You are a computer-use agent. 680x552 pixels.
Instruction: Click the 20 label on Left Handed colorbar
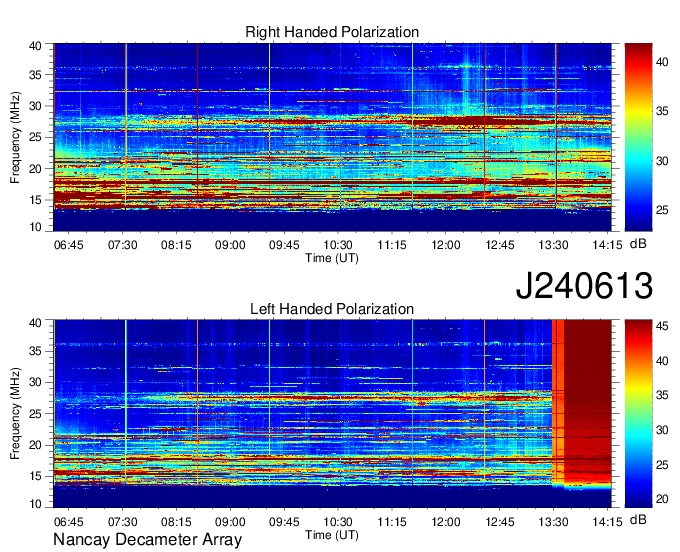[662, 499]
